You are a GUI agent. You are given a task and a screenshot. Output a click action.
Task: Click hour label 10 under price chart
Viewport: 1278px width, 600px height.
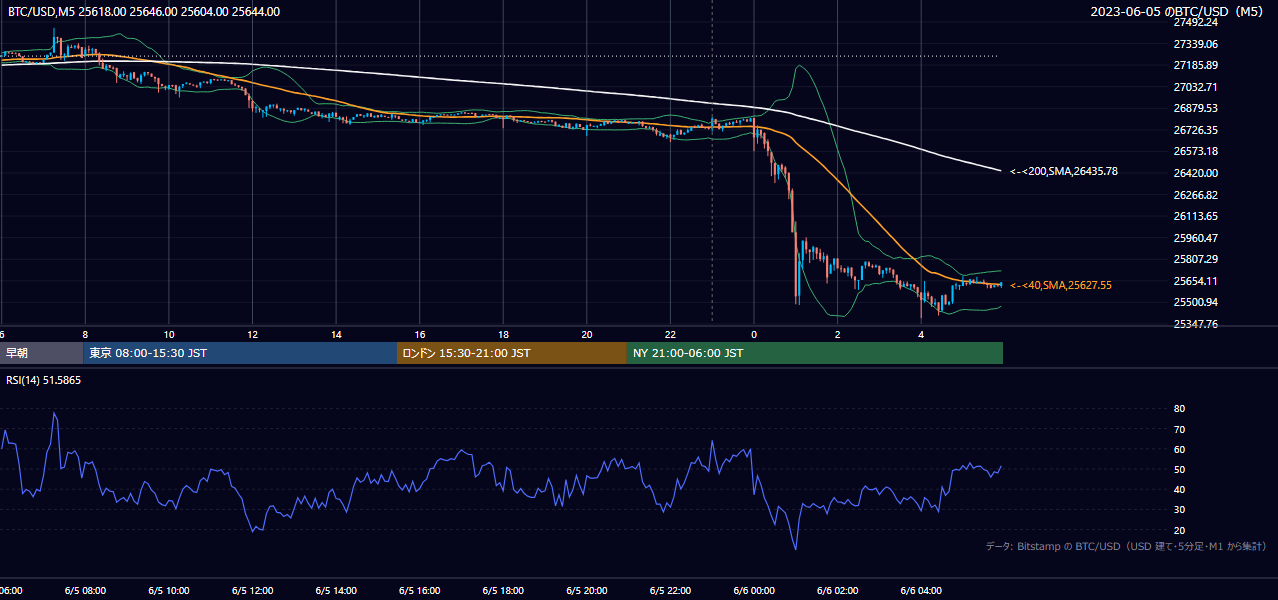click(169, 334)
